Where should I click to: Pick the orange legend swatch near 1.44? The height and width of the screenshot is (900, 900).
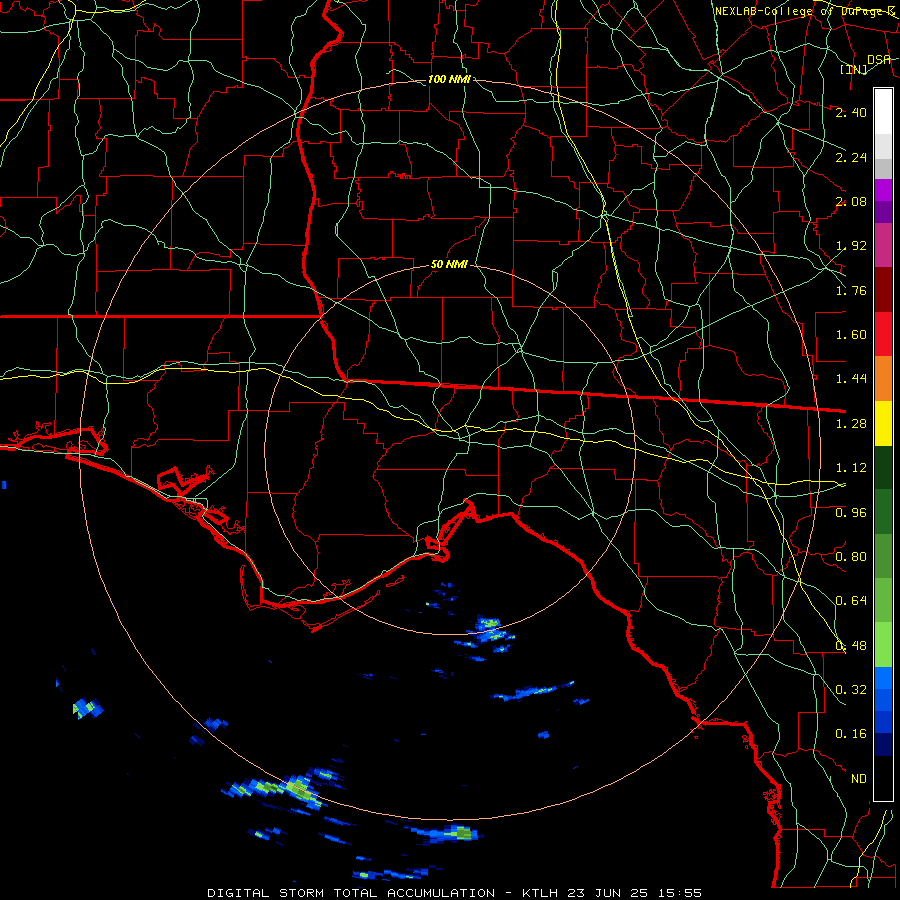click(x=883, y=379)
